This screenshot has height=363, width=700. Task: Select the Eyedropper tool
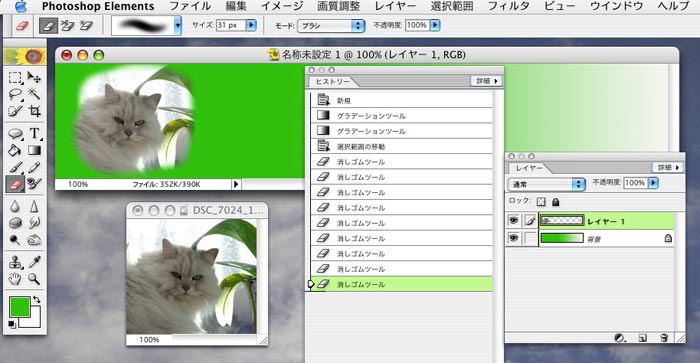[34, 262]
